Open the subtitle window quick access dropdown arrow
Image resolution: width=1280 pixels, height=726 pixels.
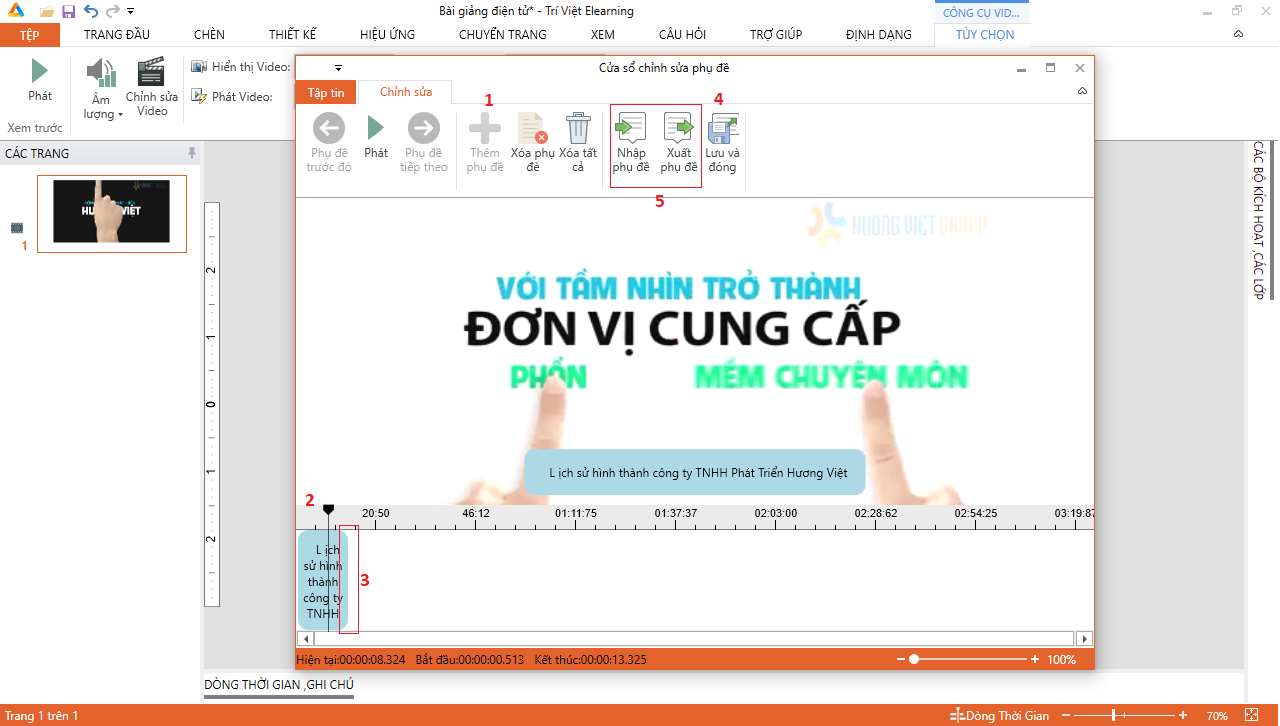coord(338,68)
